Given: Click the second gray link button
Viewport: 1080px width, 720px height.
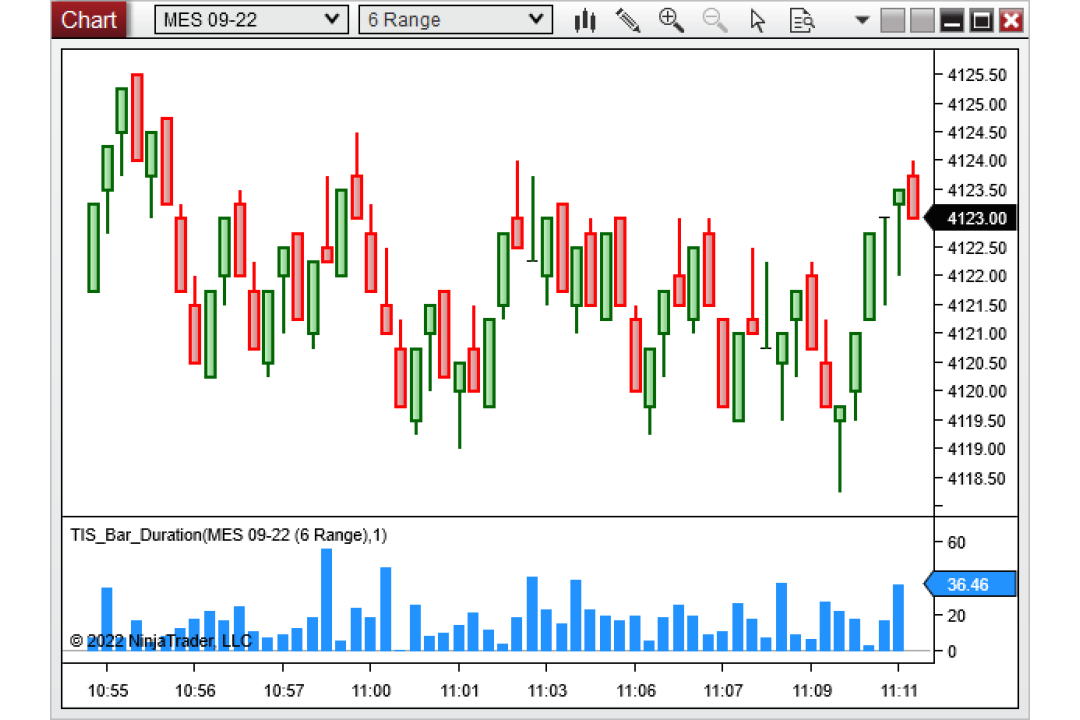Looking at the screenshot, I should pyautogui.click(x=922, y=20).
